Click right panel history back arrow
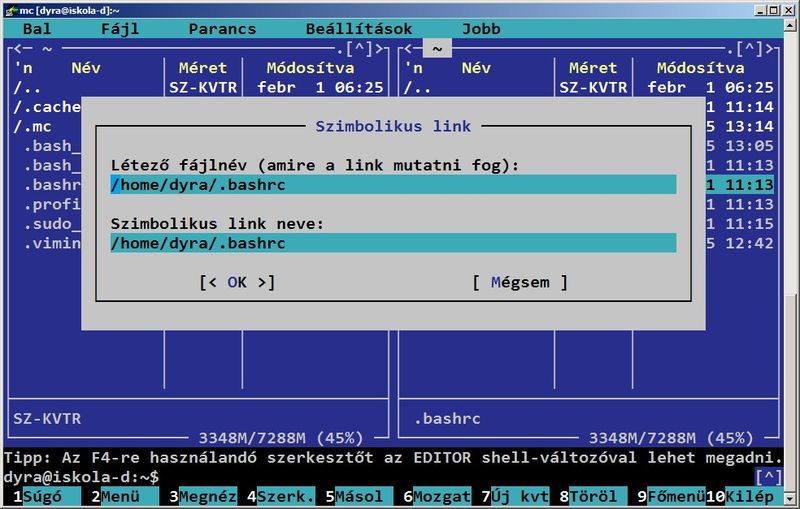 point(409,49)
